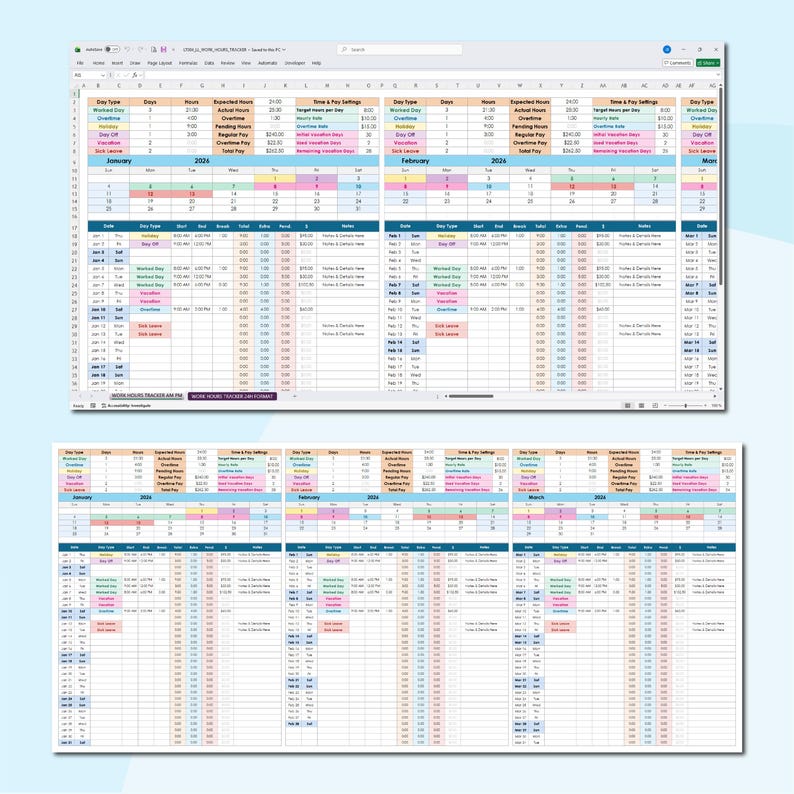Viewport: 794px width, 794px height.
Task: Click the 100% zoom level
Action: (716, 406)
